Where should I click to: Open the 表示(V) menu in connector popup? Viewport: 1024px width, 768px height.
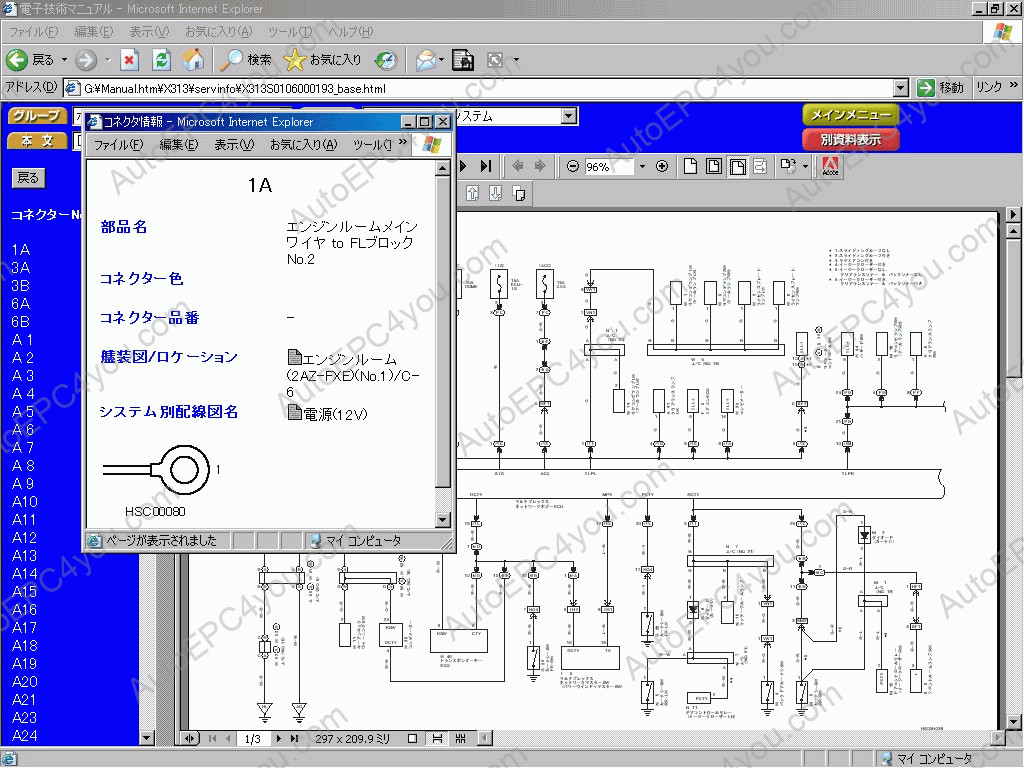tap(233, 145)
